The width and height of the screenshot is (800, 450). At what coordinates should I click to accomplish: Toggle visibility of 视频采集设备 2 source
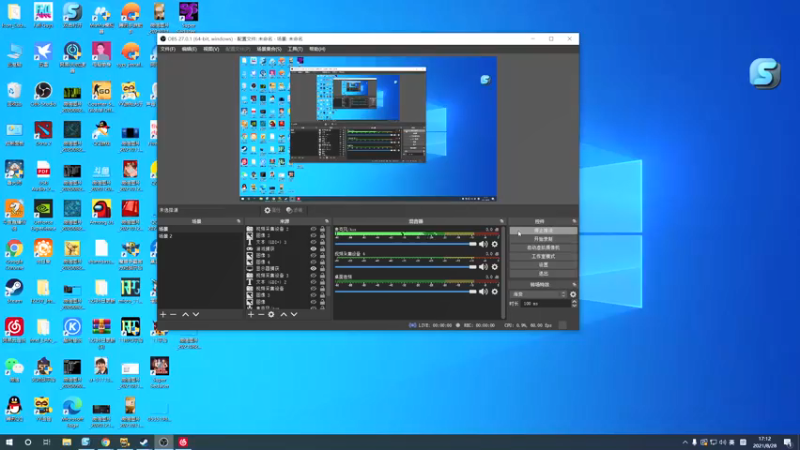[313, 229]
